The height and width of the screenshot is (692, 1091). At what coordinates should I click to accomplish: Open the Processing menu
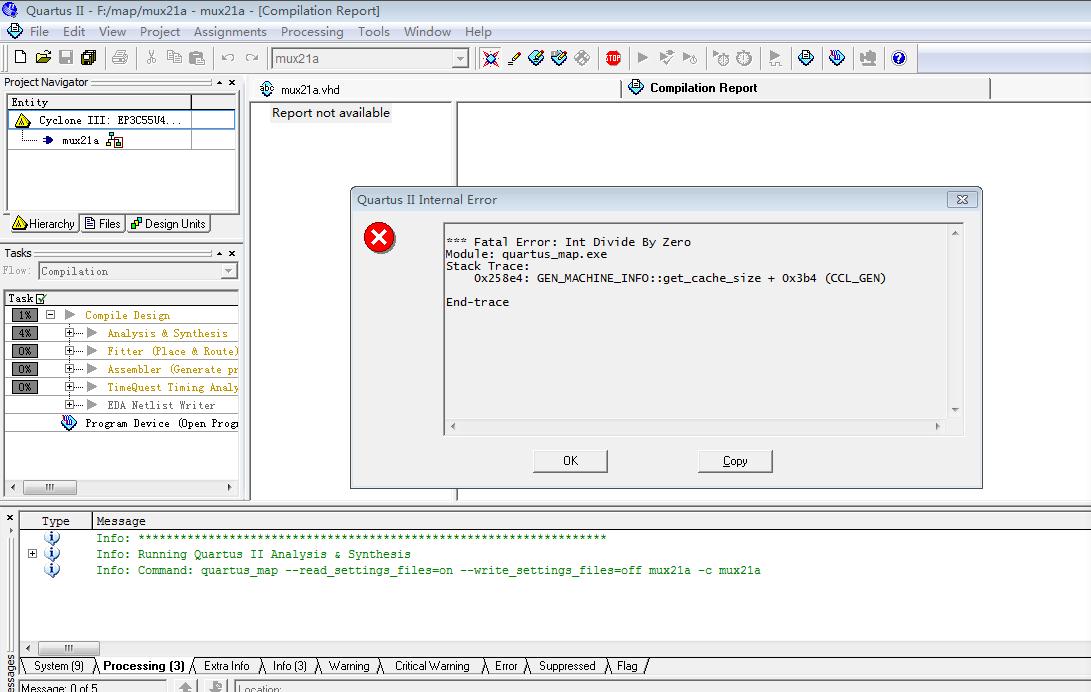coord(312,32)
